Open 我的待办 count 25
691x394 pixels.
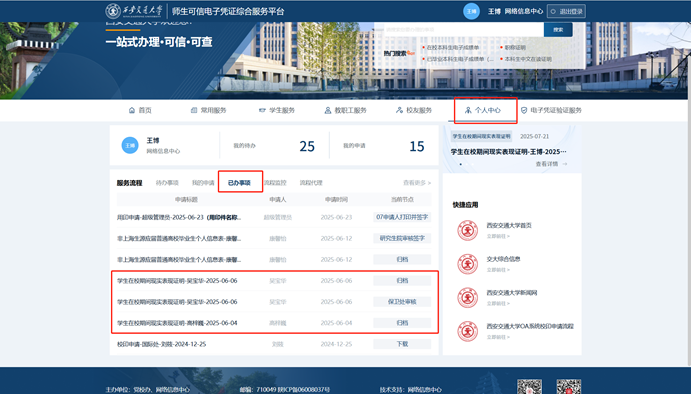pyautogui.click(x=307, y=146)
